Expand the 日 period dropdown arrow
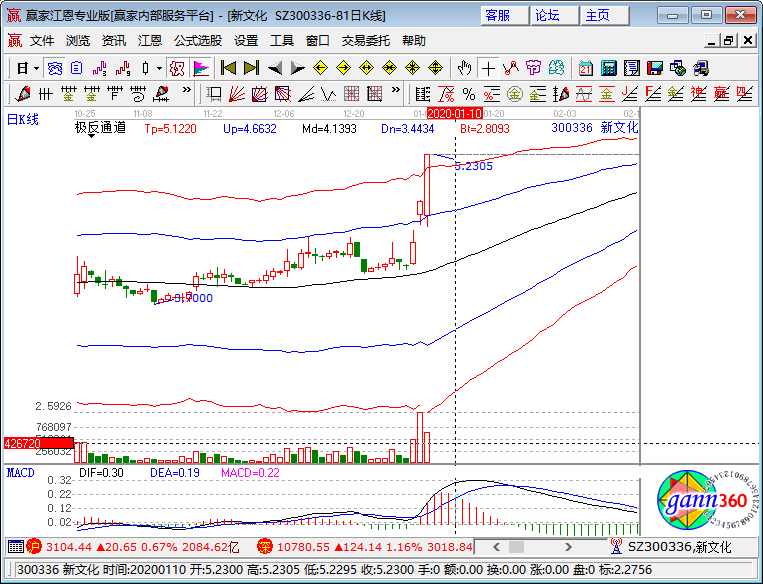763x584 pixels. tap(36, 69)
